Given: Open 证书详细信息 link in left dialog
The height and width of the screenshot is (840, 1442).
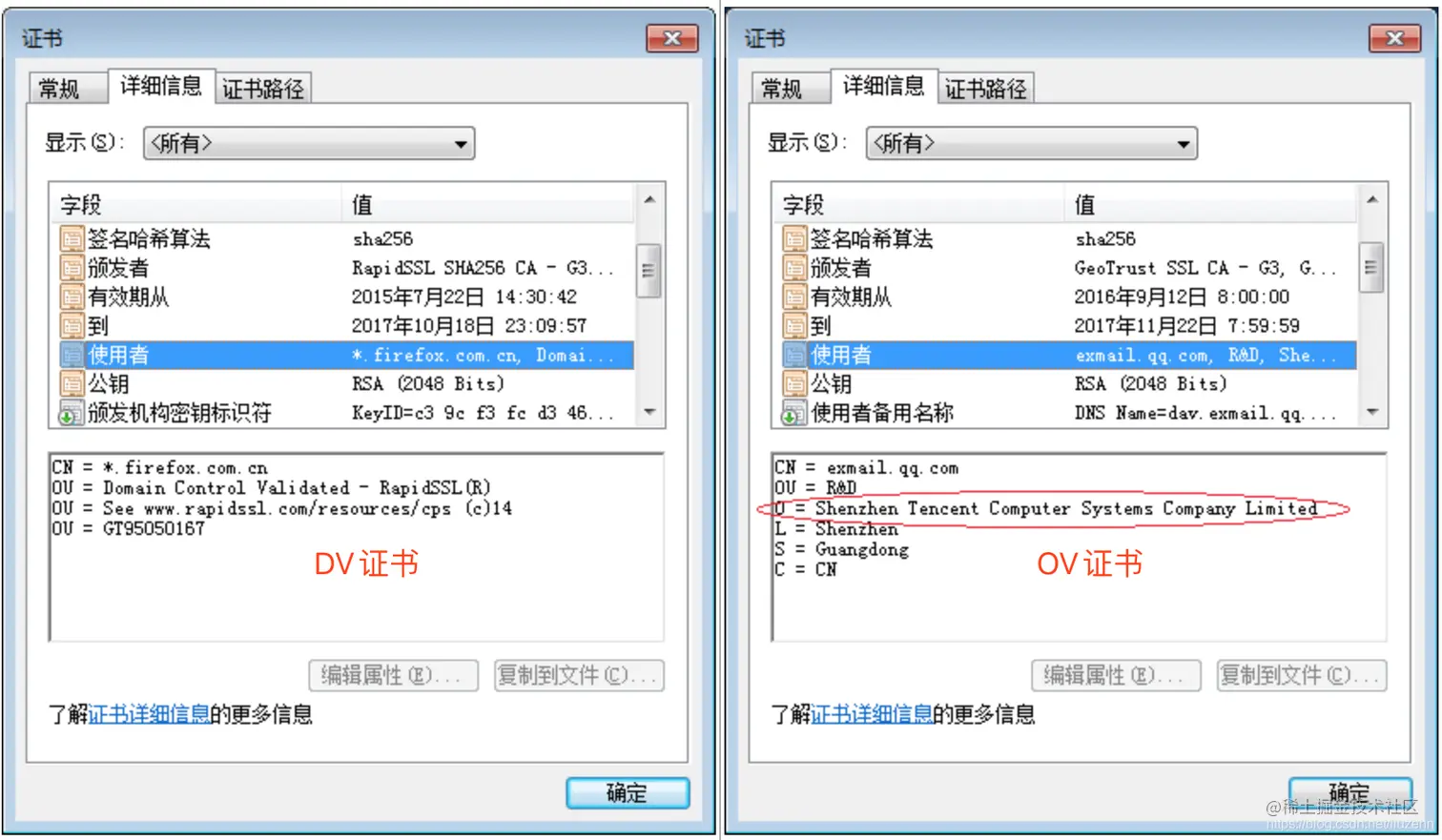Looking at the screenshot, I should pyautogui.click(x=149, y=715).
